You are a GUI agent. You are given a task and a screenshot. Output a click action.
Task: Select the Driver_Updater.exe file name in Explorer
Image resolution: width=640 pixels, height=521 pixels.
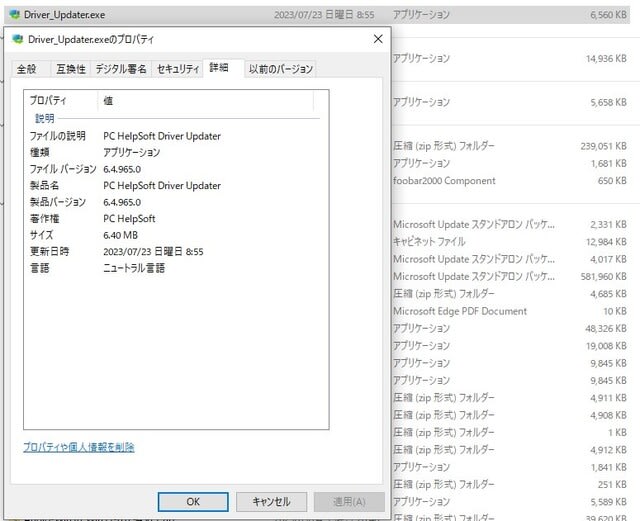(x=64, y=15)
